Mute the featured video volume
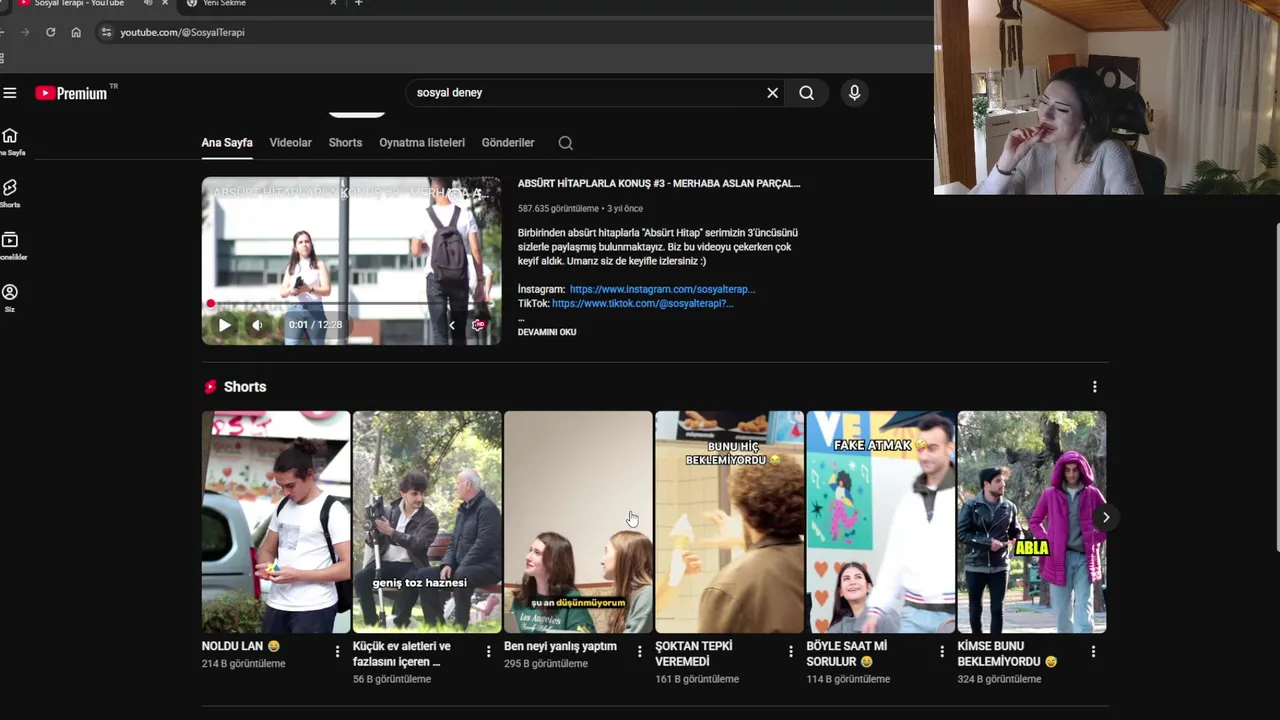 257,325
